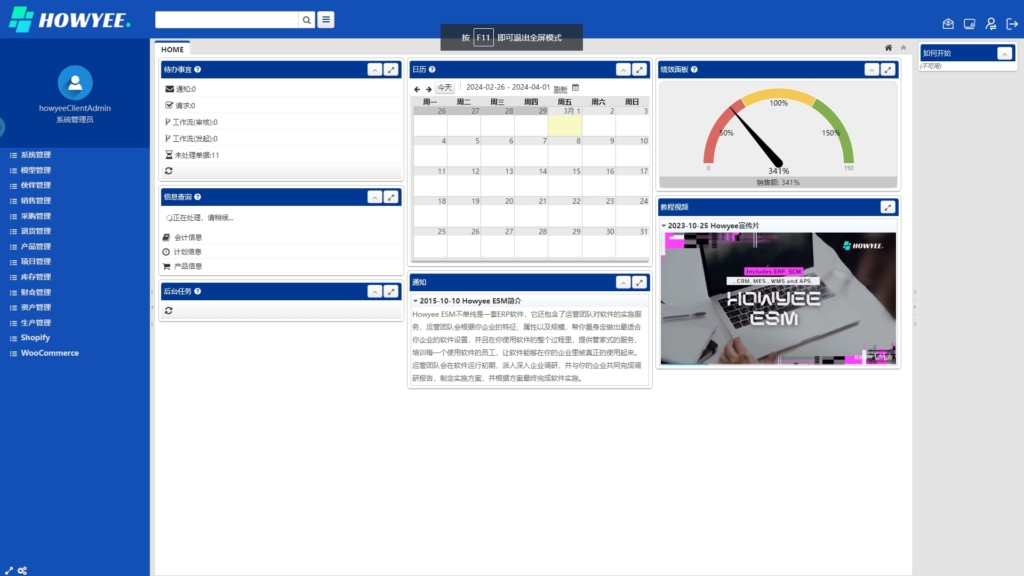This screenshot has height=576, width=1024.
Task: Click the help icon next to 日历
Action: [432, 69]
